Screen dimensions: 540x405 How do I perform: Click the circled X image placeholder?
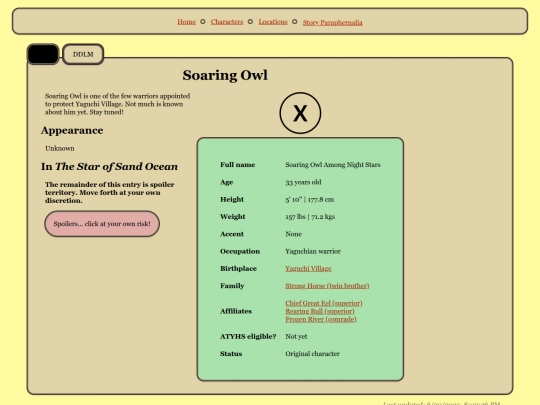point(300,113)
